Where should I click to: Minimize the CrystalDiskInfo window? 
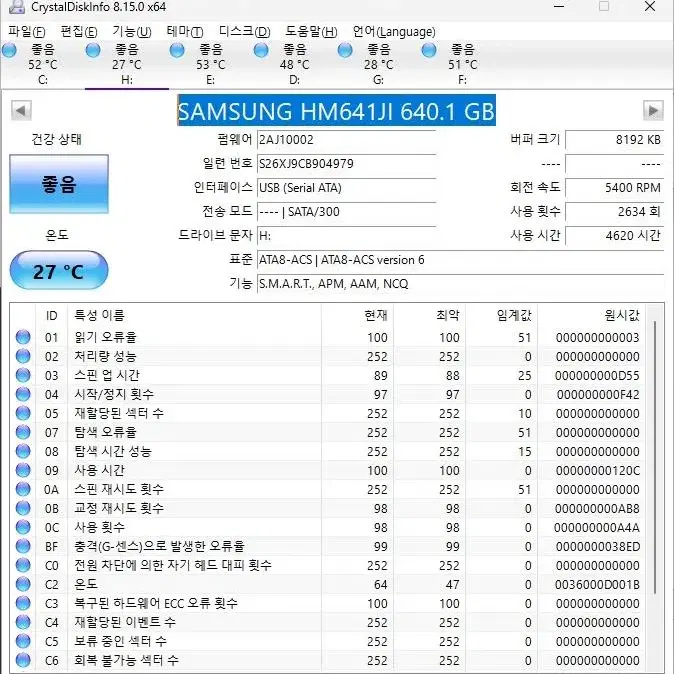(x=559, y=6)
